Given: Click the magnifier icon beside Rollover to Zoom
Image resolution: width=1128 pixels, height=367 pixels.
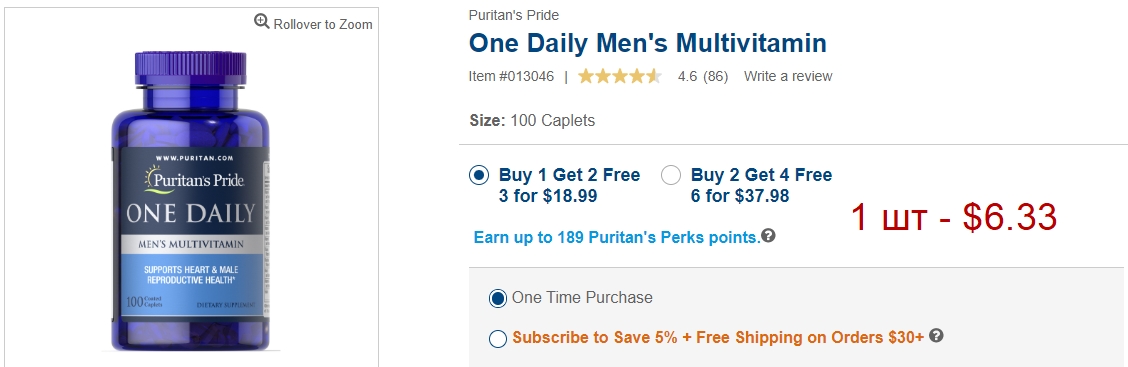Looking at the screenshot, I should [x=262, y=22].
